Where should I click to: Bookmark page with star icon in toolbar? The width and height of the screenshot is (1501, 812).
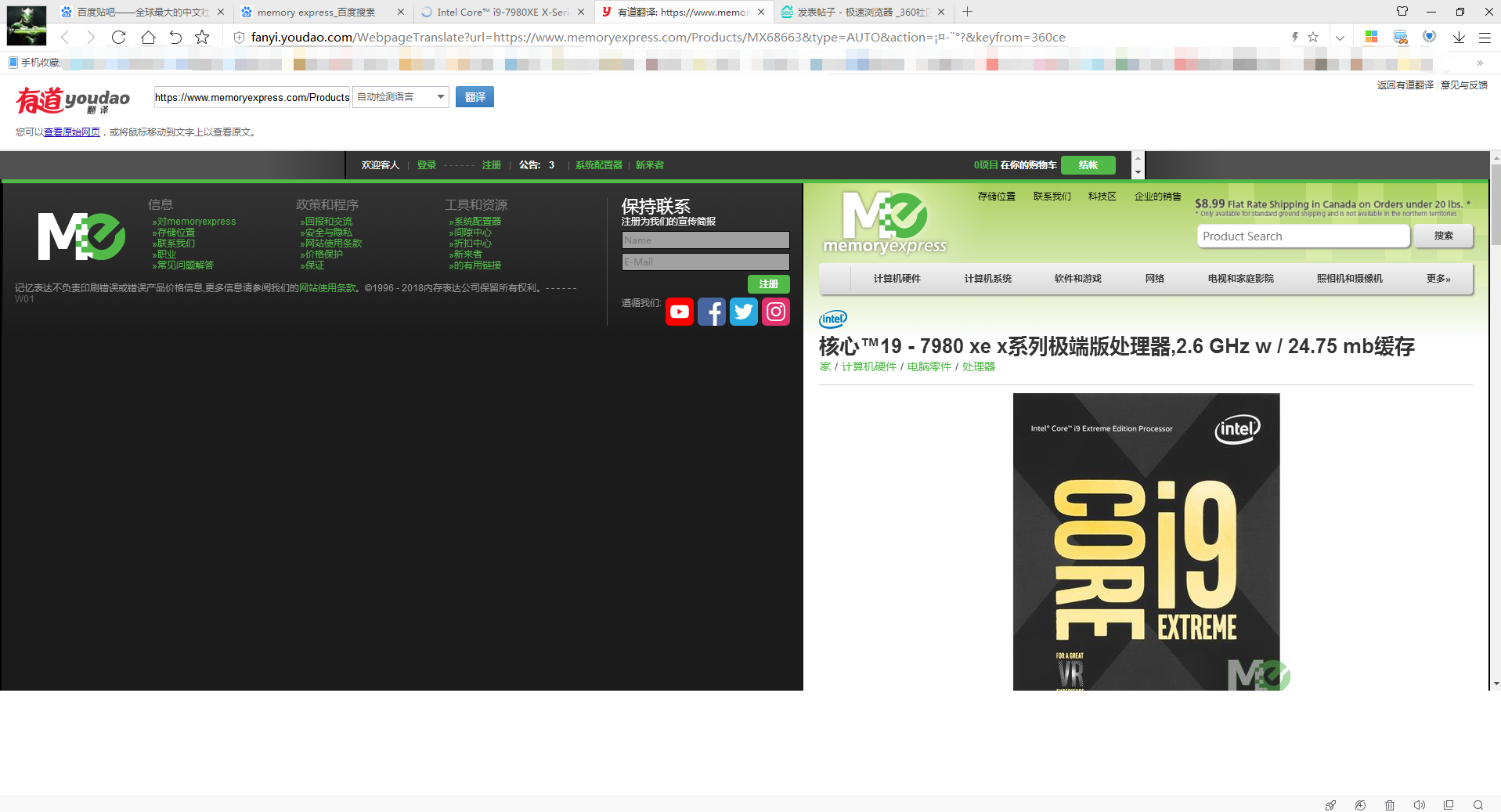pos(202,37)
